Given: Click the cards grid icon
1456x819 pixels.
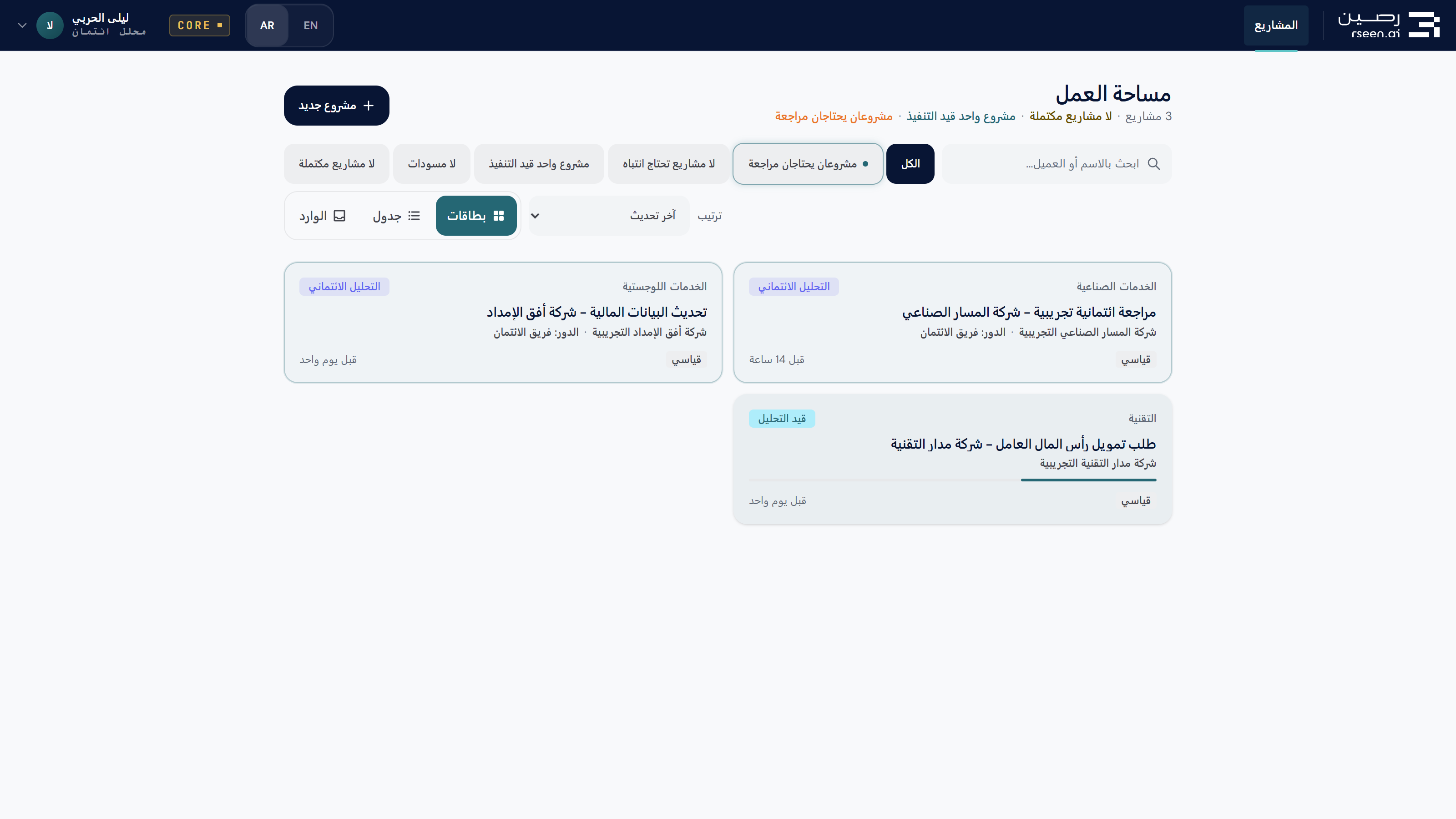Looking at the screenshot, I should coord(499,216).
